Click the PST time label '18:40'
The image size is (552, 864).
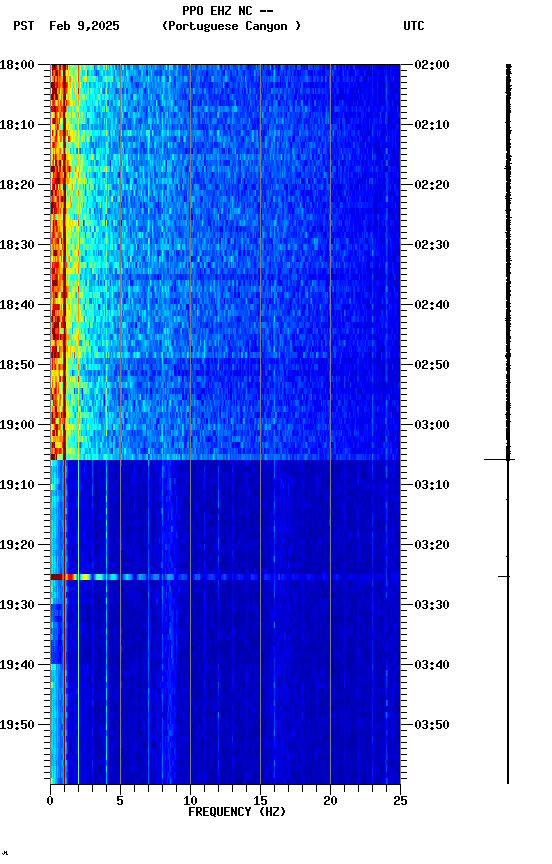[x=17, y=305]
